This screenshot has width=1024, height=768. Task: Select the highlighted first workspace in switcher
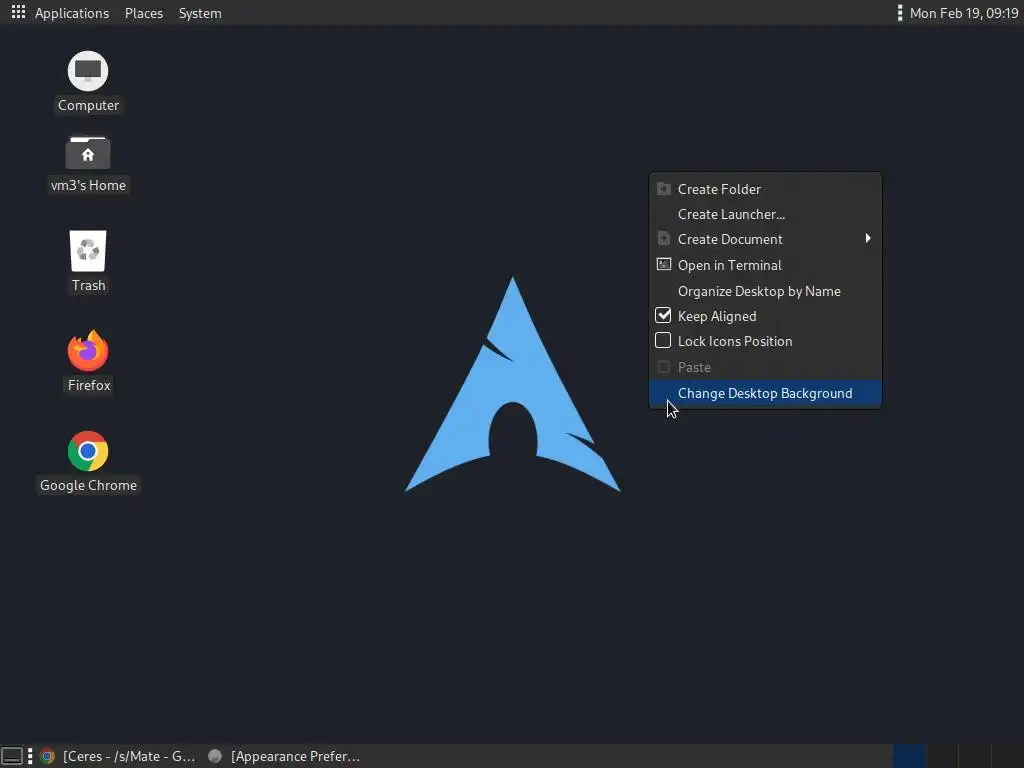tap(909, 756)
